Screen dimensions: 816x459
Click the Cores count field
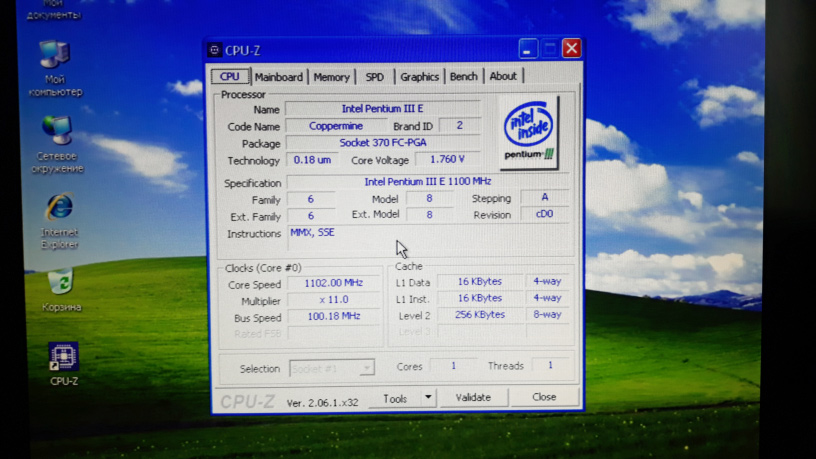coord(453,366)
